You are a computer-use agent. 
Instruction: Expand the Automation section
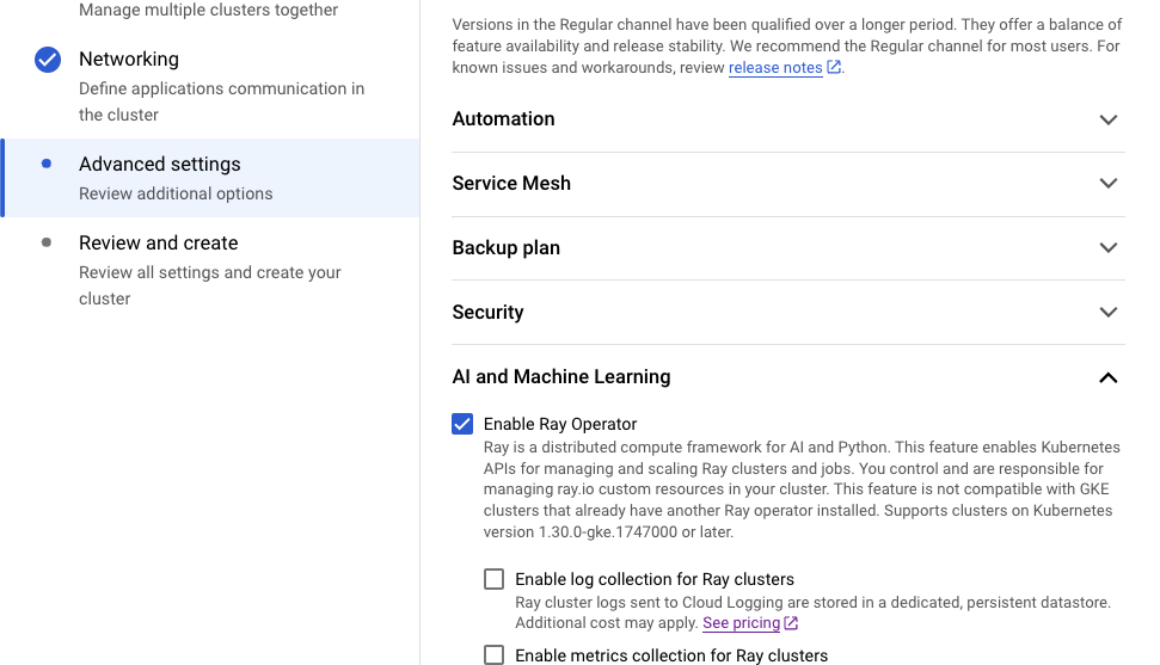1108,119
